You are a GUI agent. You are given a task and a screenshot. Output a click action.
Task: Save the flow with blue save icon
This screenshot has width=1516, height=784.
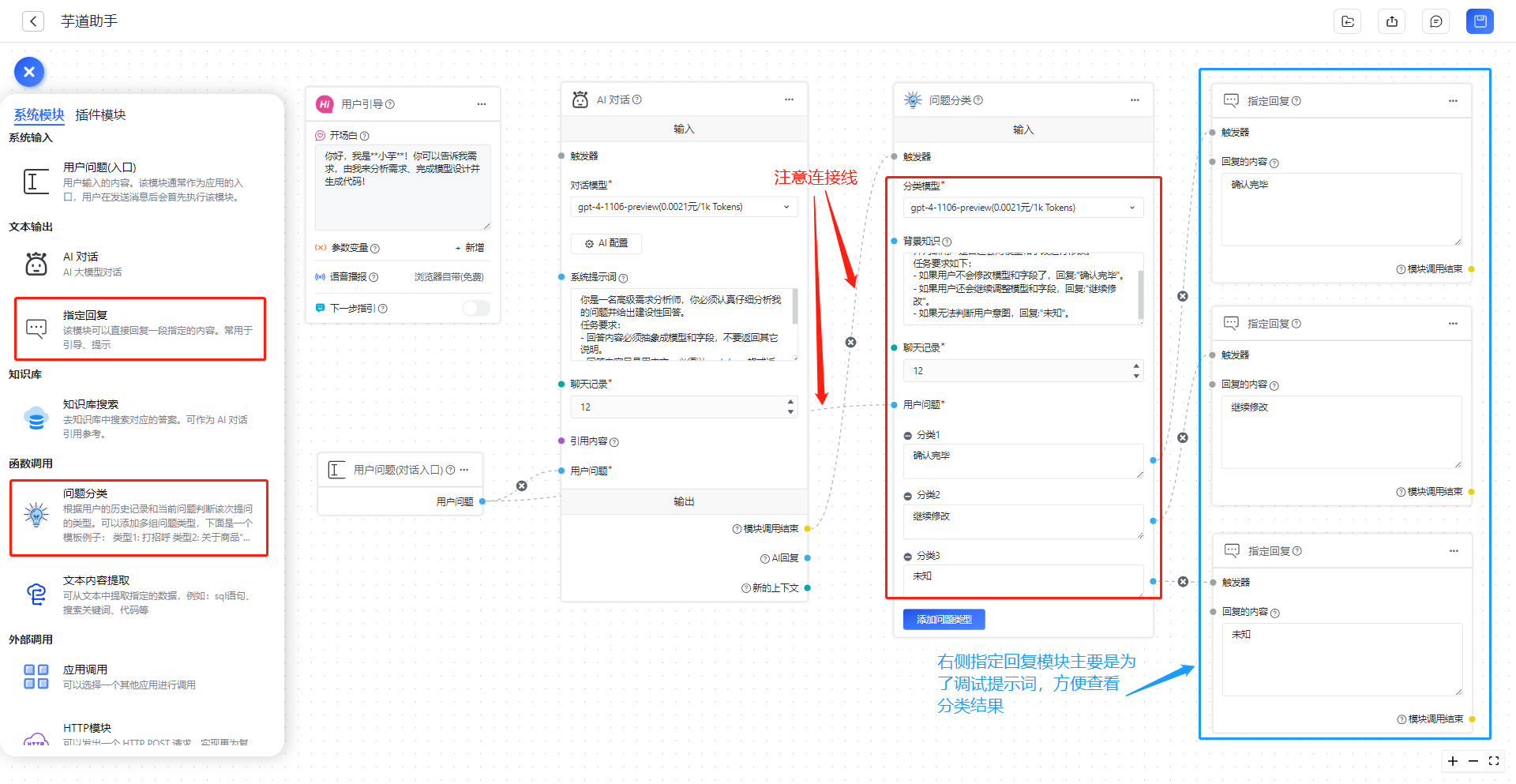[1480, 21]
